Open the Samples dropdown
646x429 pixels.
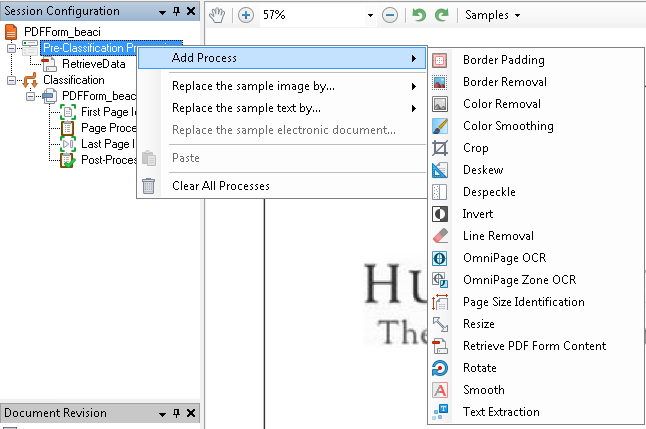pyautogui.click(x=493, y=16)
